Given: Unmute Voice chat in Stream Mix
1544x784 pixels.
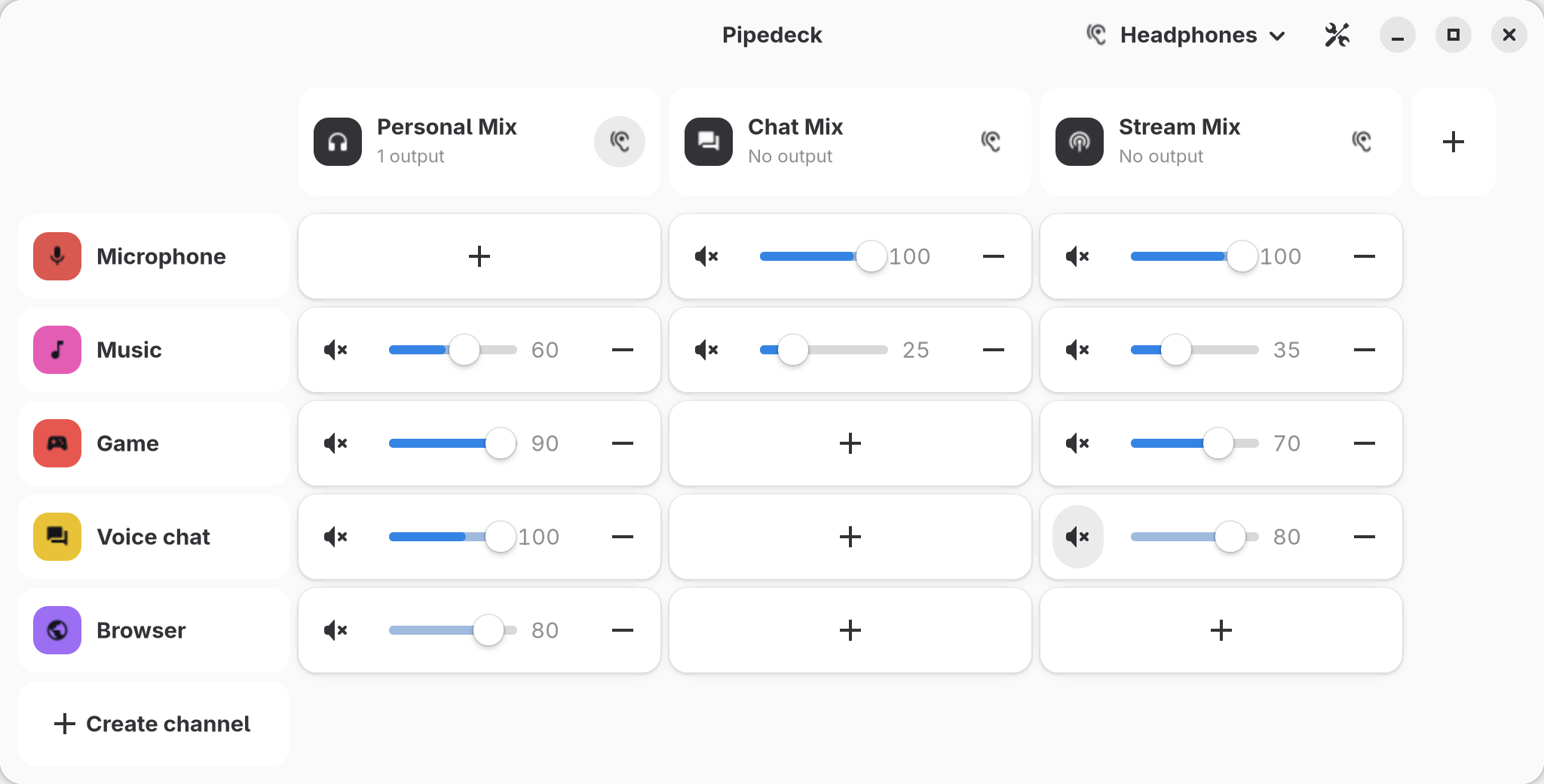Looking at the screenshot, I should click(x=1078, y=537).
